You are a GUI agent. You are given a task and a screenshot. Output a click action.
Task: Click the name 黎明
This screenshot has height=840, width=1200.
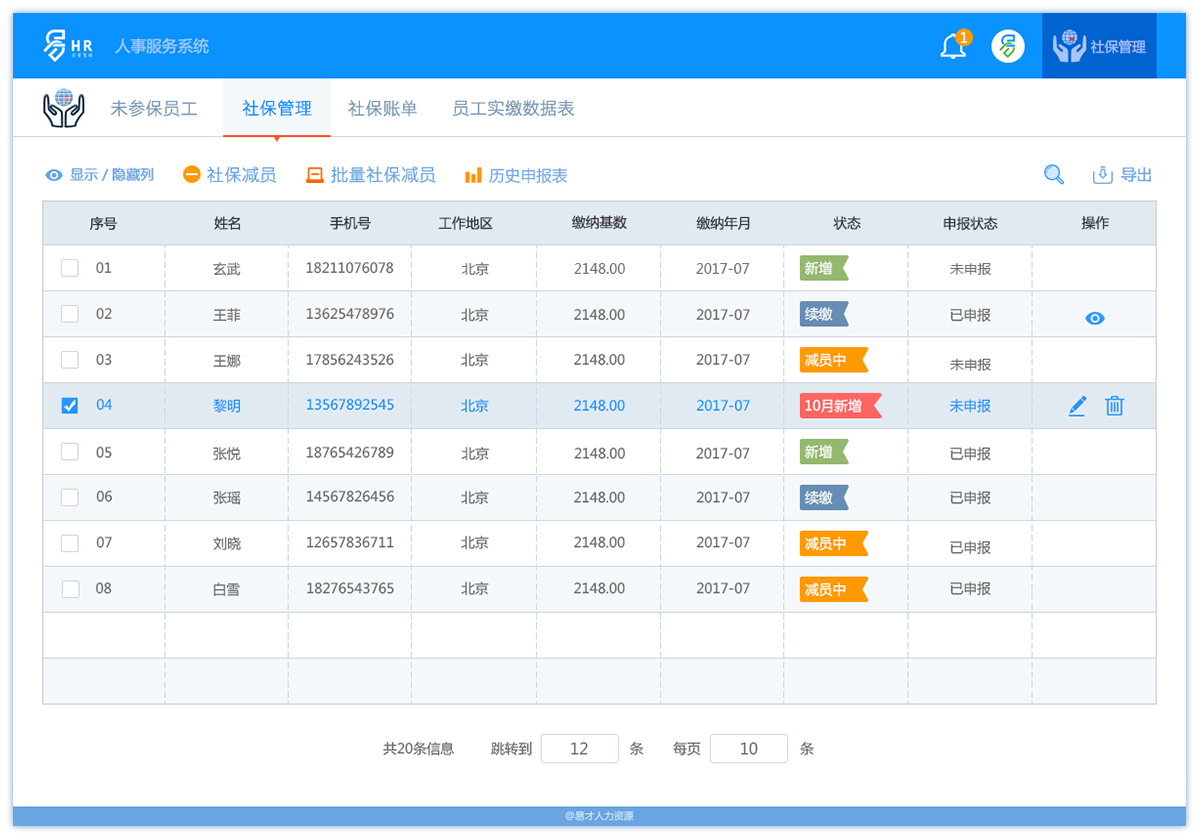pyautogui.click(x=227, y=406)
